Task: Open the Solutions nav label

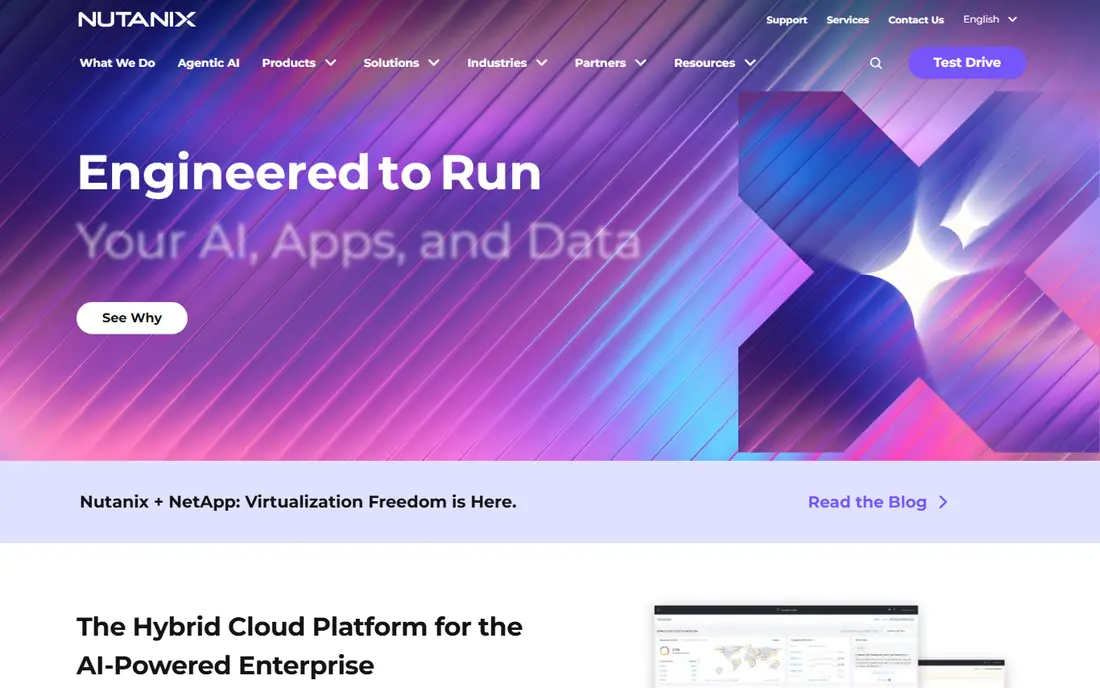Action: [391, 63]
